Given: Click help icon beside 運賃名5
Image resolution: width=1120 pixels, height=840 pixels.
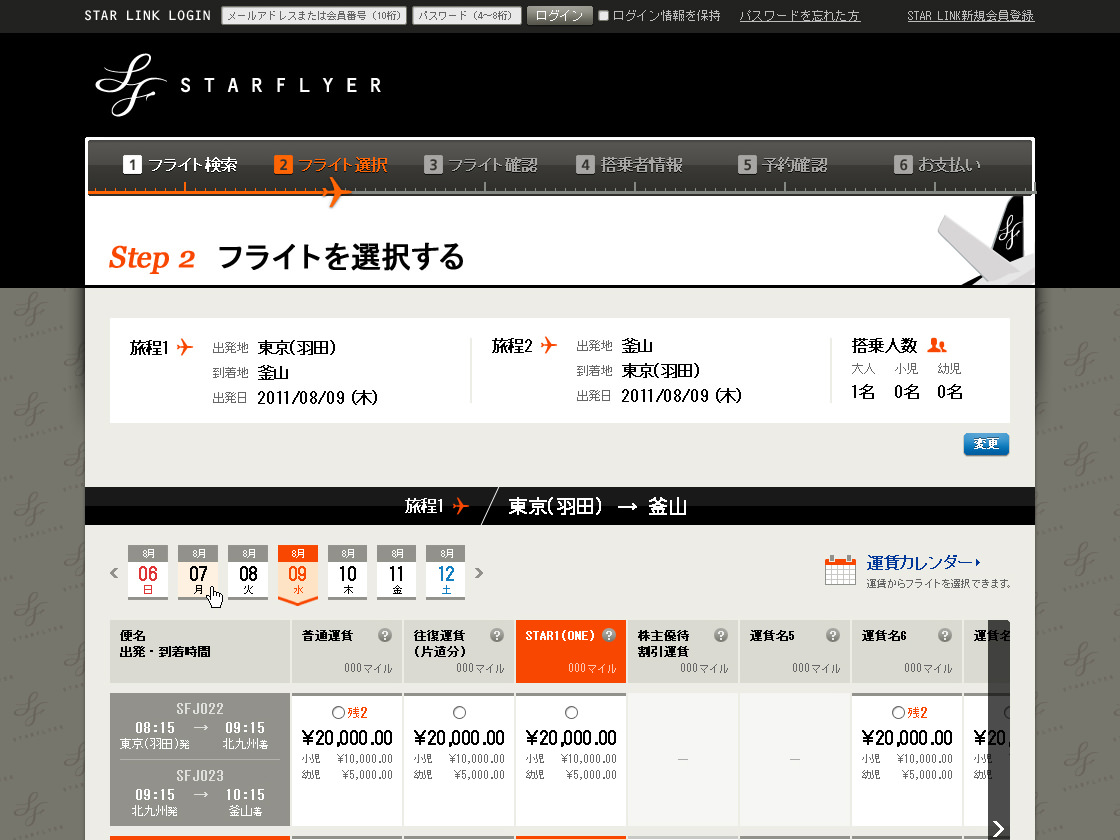Looking at the screenshot, I should 833,636.
